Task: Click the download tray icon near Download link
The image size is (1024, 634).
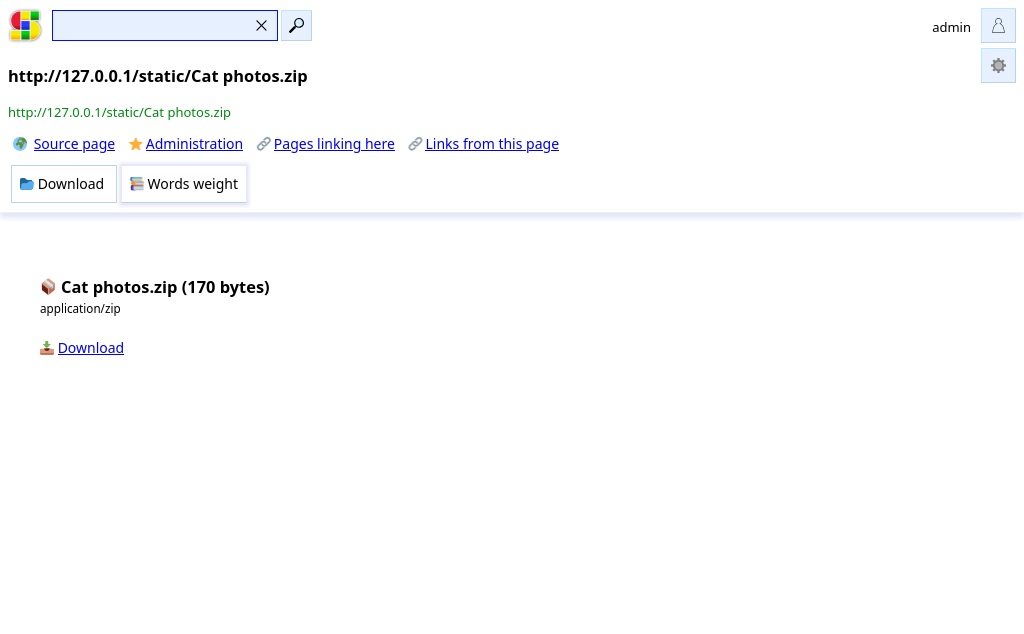Action: point(47,348)
